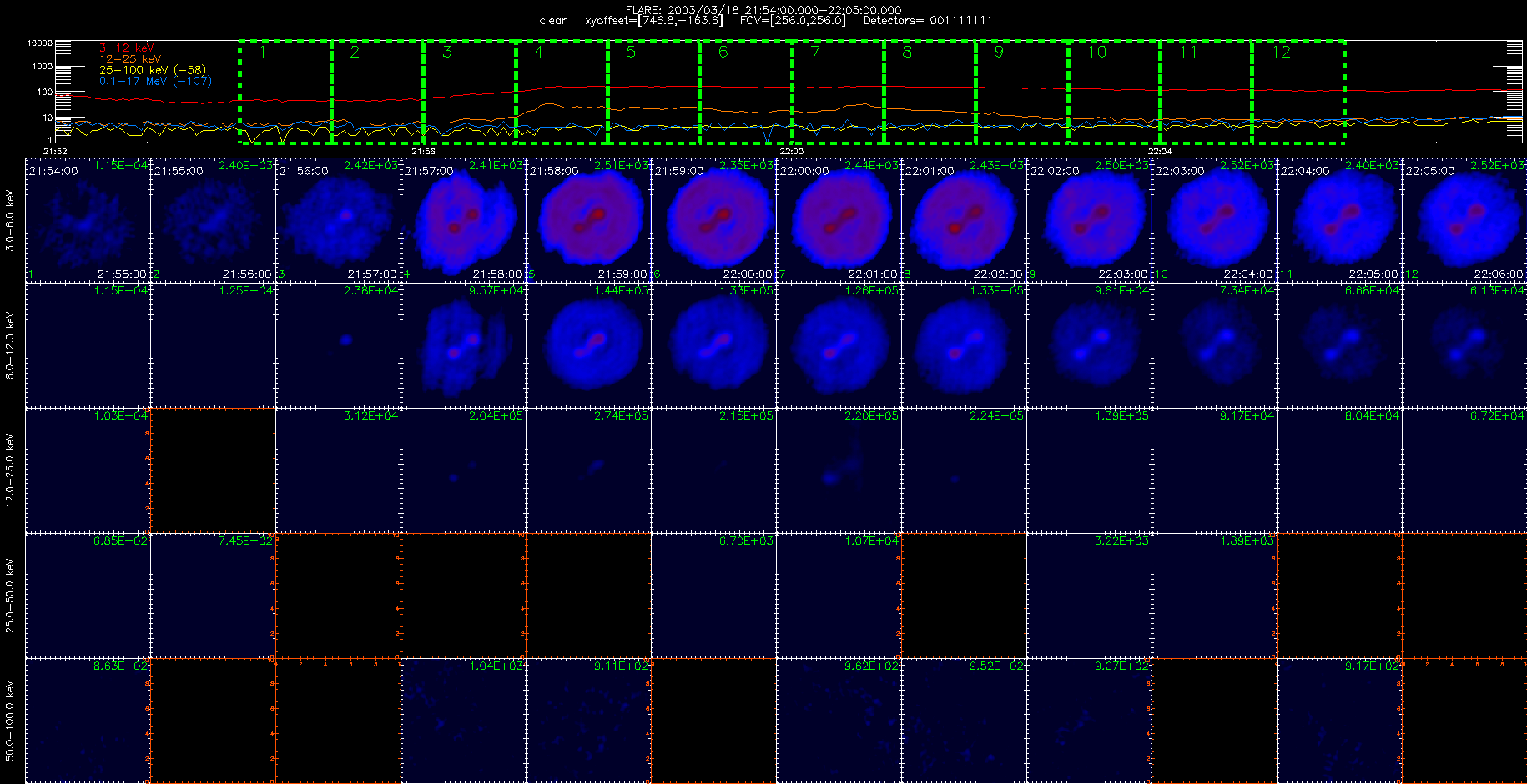Open the 3.0-6.0 keV image at 21:57:00
This screenshot has height=784, width=1527.
[463, 219]
